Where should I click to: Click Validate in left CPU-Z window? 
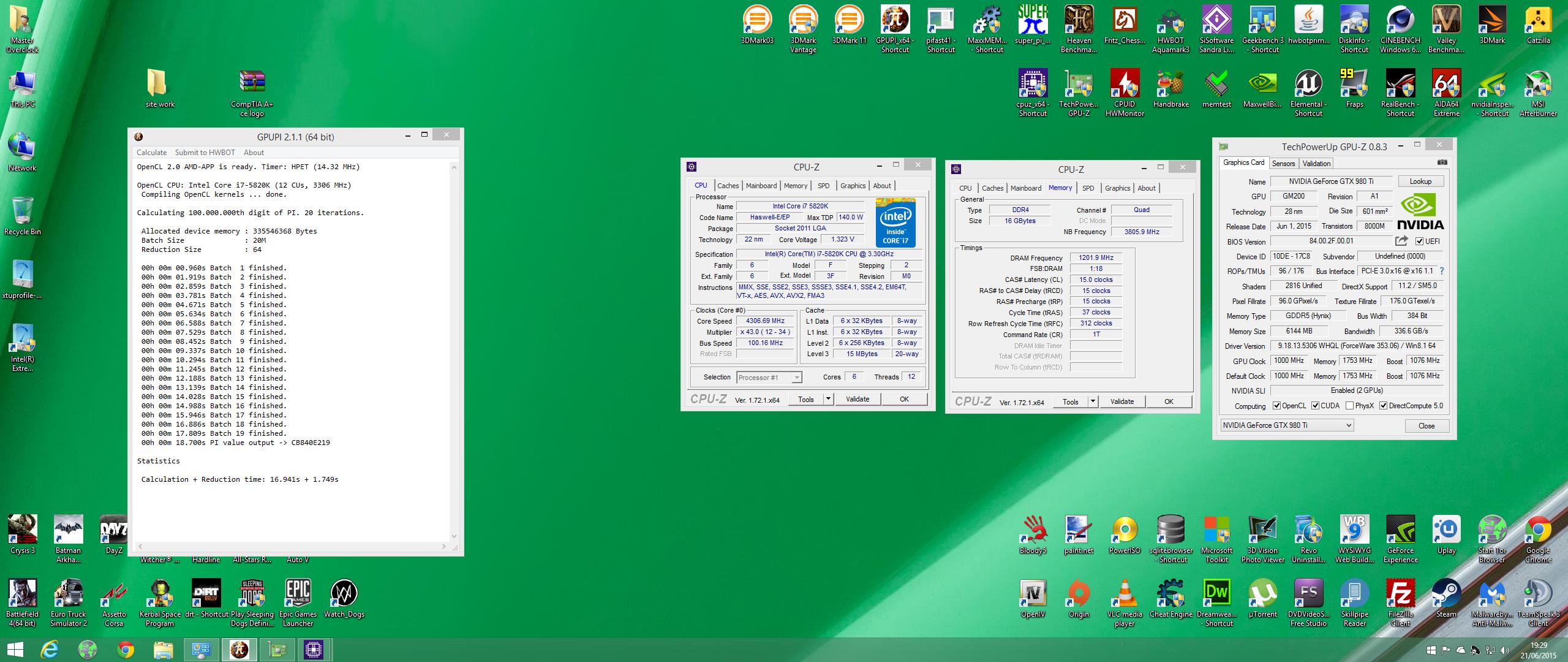point(858,399)
